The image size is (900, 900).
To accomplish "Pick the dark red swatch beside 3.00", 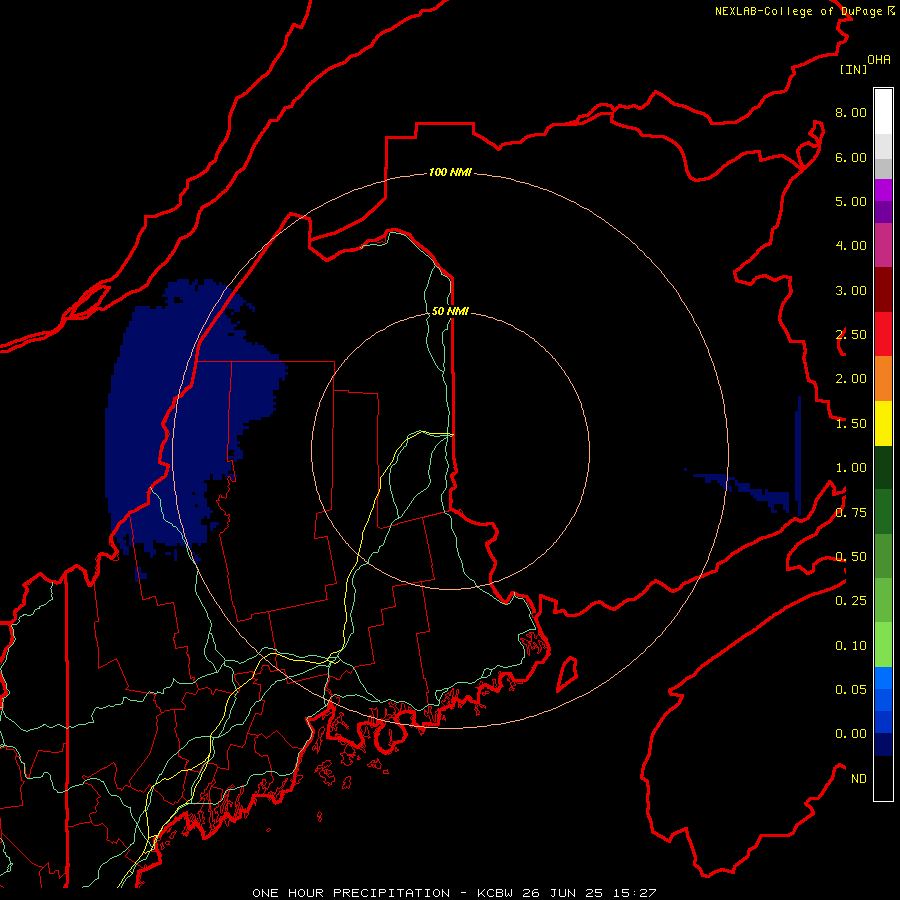I will click(883, 290).
